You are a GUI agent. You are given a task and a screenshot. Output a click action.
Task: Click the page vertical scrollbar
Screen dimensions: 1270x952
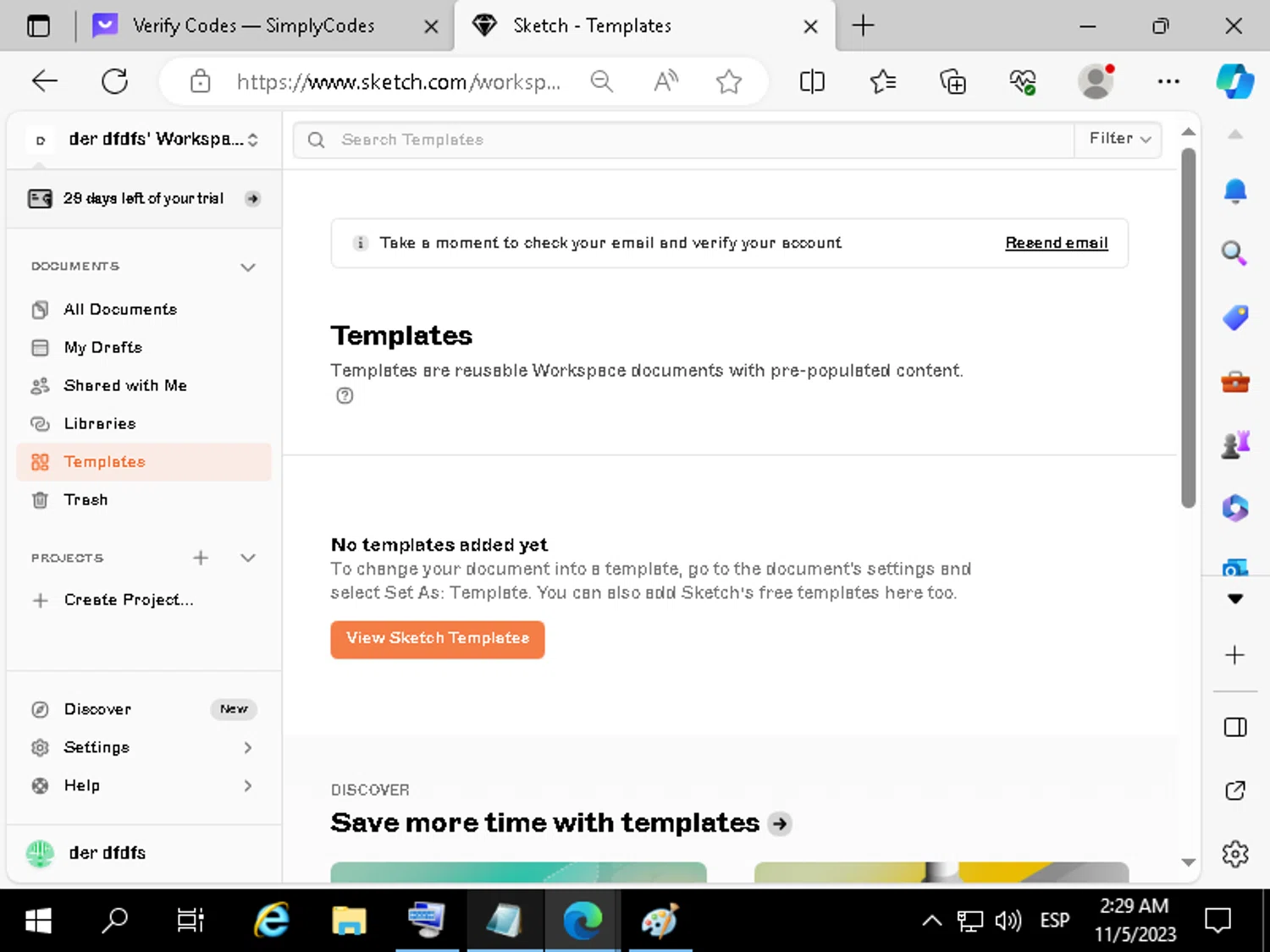1189,328
